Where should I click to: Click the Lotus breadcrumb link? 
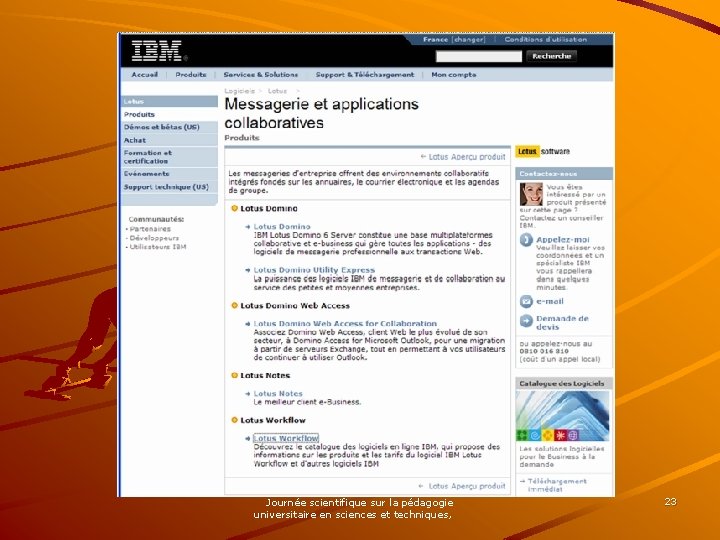pyautogui.click(x=277, y=91)
